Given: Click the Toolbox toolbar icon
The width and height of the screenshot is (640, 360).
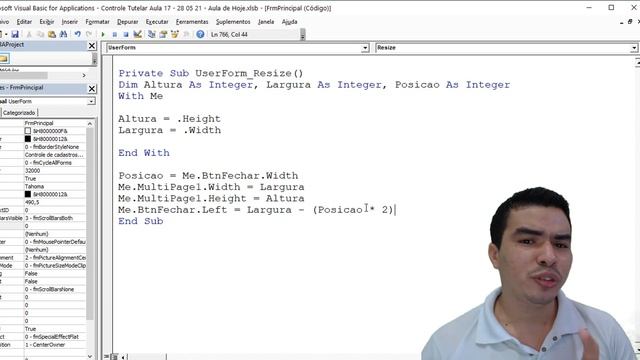Looking at the screenshot, I should tap(186, 34).
